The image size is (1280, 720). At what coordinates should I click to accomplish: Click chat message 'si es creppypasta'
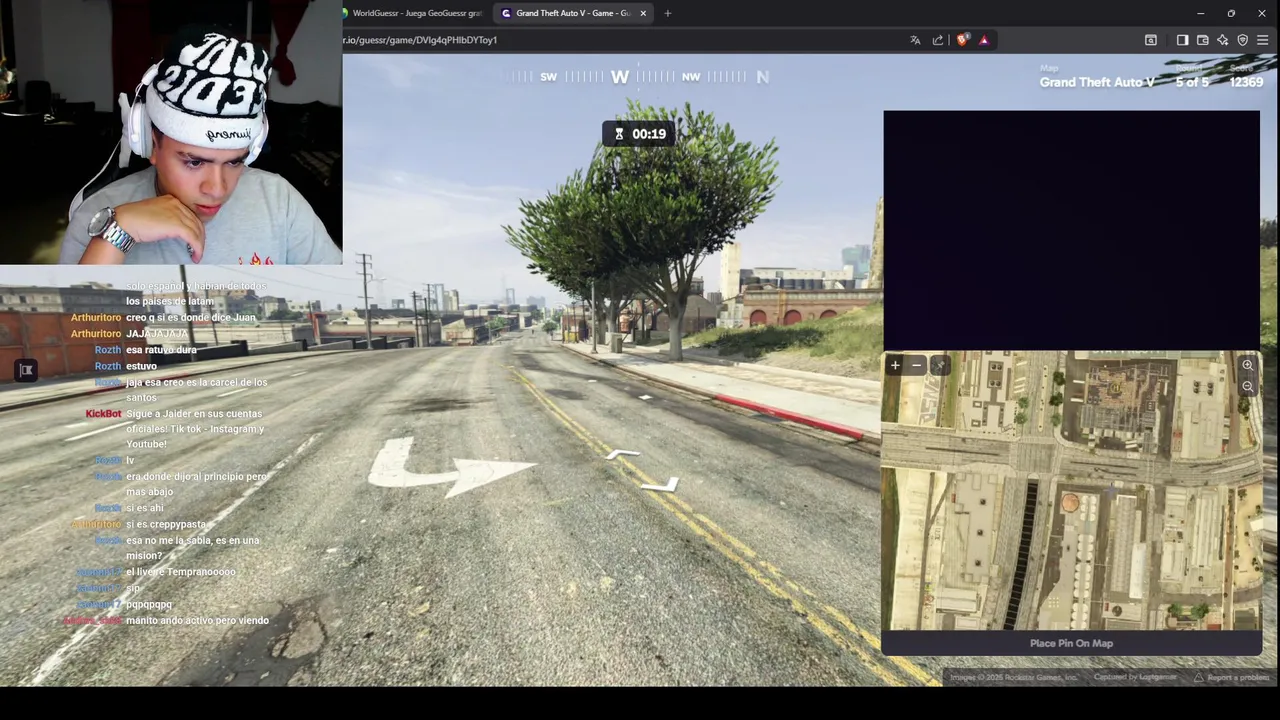click(x=165, y=524)
